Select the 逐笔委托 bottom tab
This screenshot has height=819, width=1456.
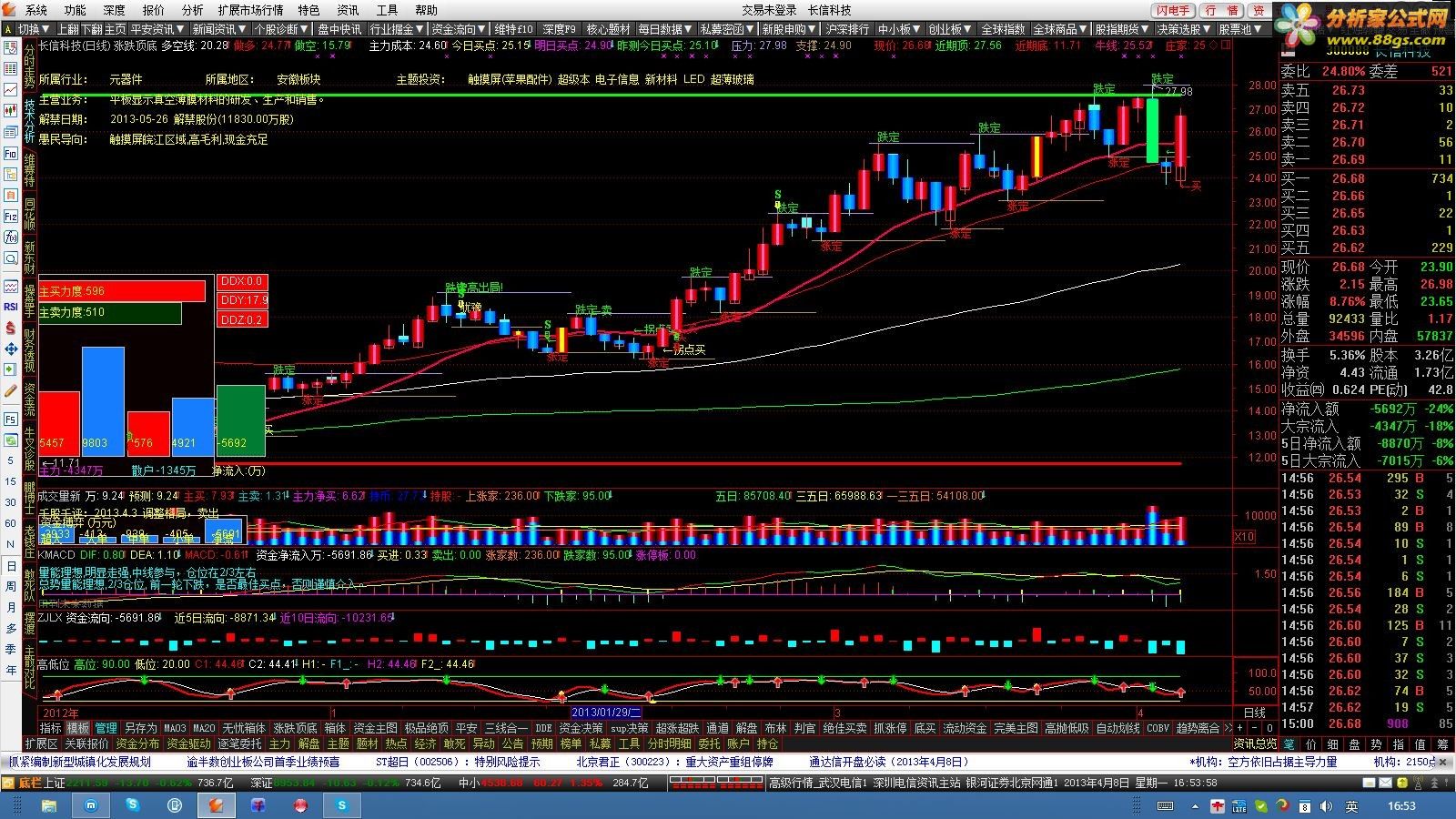tap(240, 743)
